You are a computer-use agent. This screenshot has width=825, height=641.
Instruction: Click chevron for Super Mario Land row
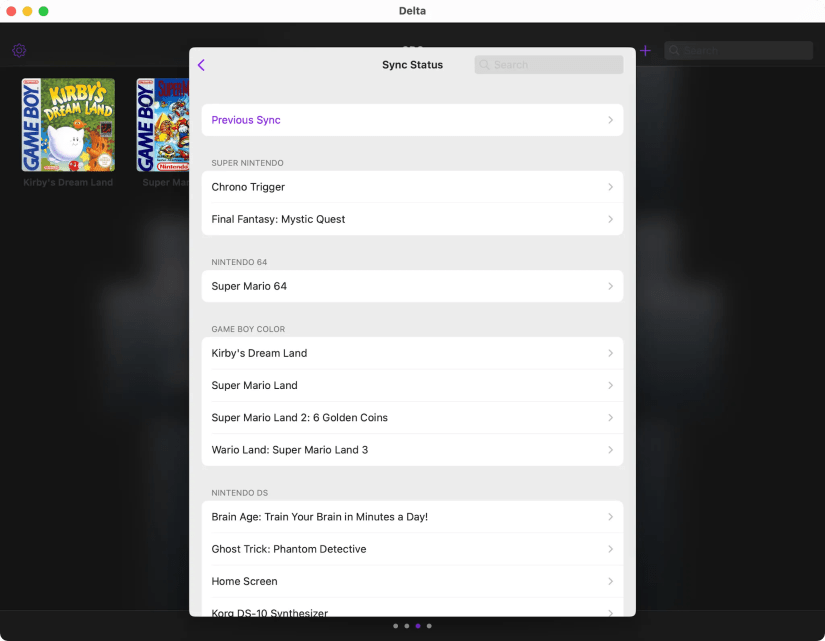pyautogui.click(x=610, y=385)
